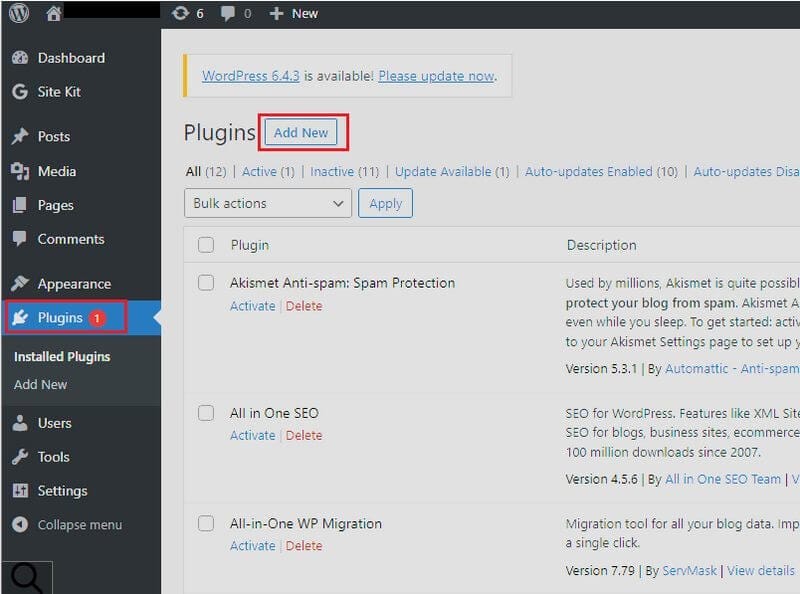Click the Apply bulk action button
The width and height of the screenshot is (800, 594).
point(386,203)
